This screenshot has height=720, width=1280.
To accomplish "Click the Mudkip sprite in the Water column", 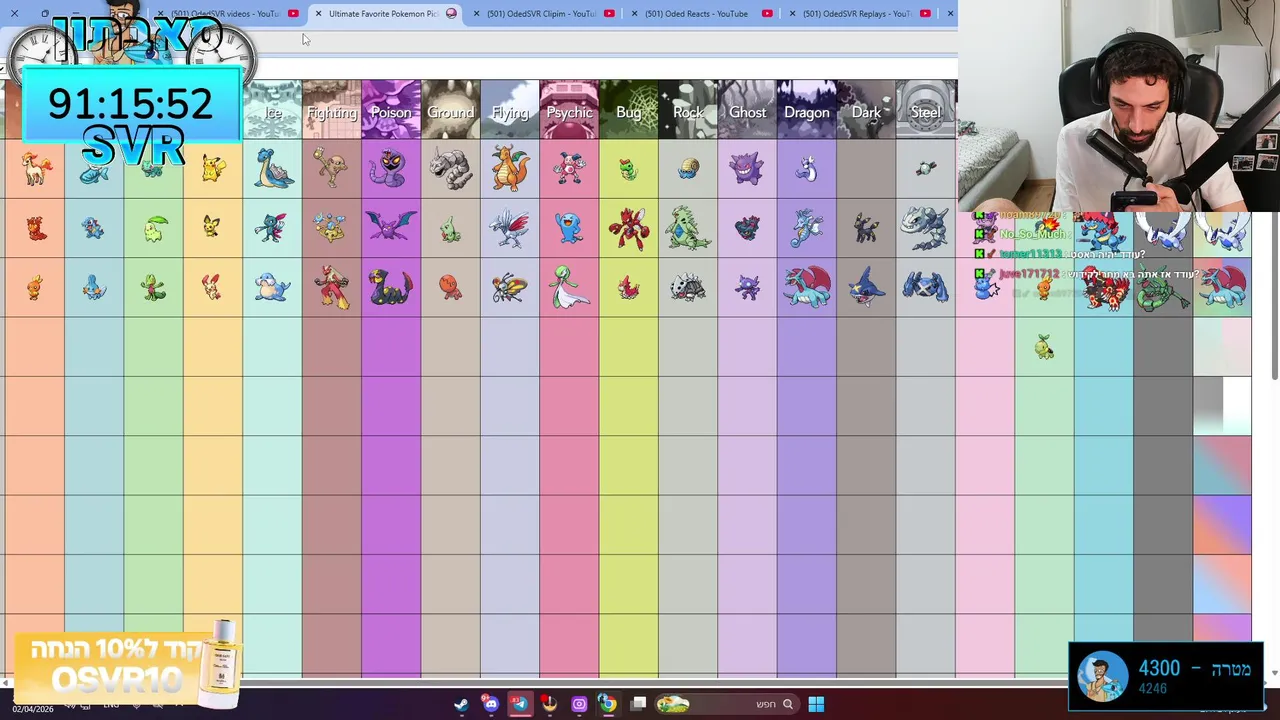I will 94,289.
